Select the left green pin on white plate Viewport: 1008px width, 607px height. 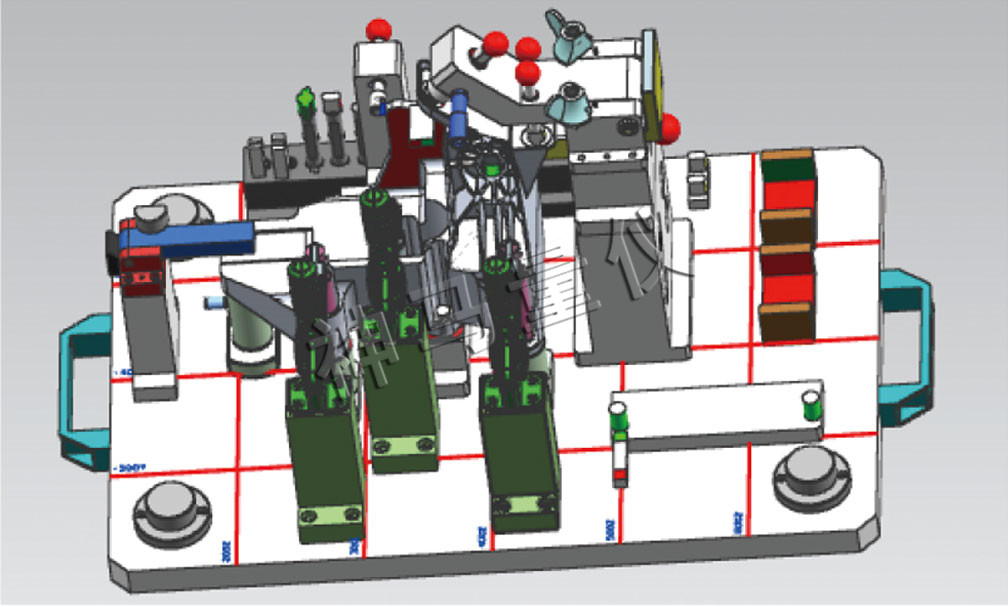620,418
